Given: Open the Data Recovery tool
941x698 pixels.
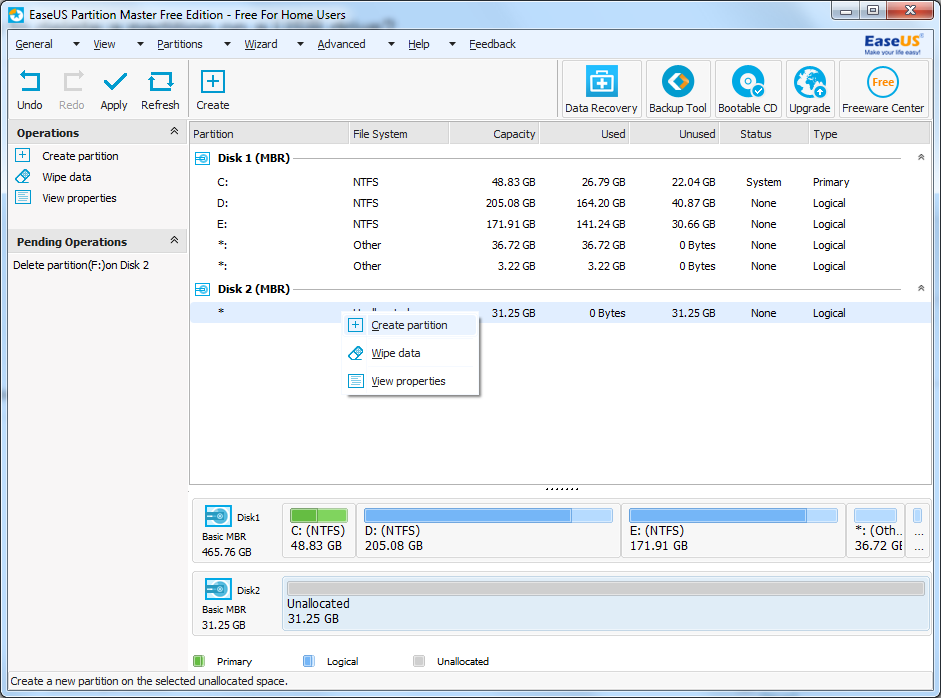Looking at the screenshot, I should 601,89.
